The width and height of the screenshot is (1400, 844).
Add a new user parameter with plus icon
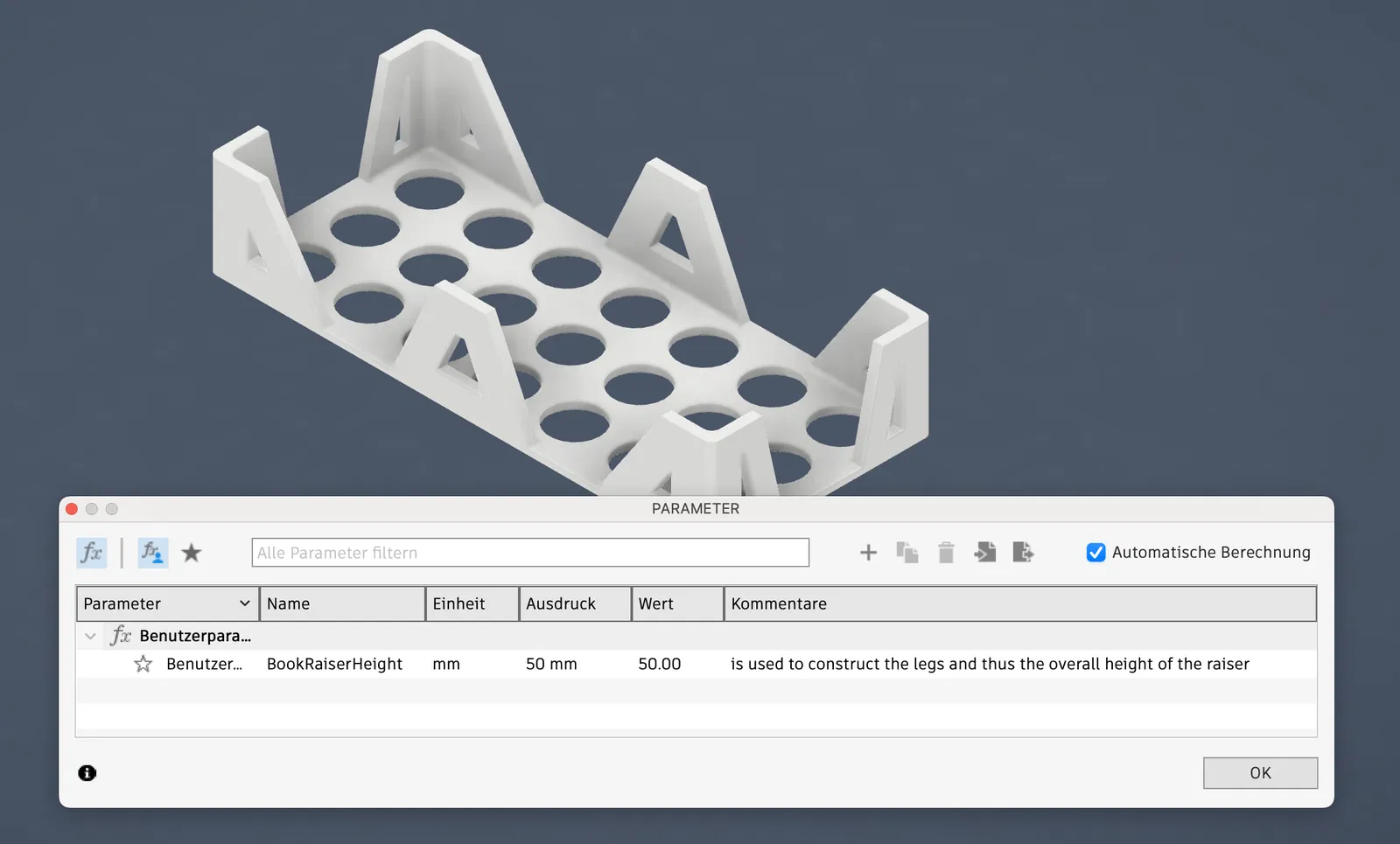868,553
